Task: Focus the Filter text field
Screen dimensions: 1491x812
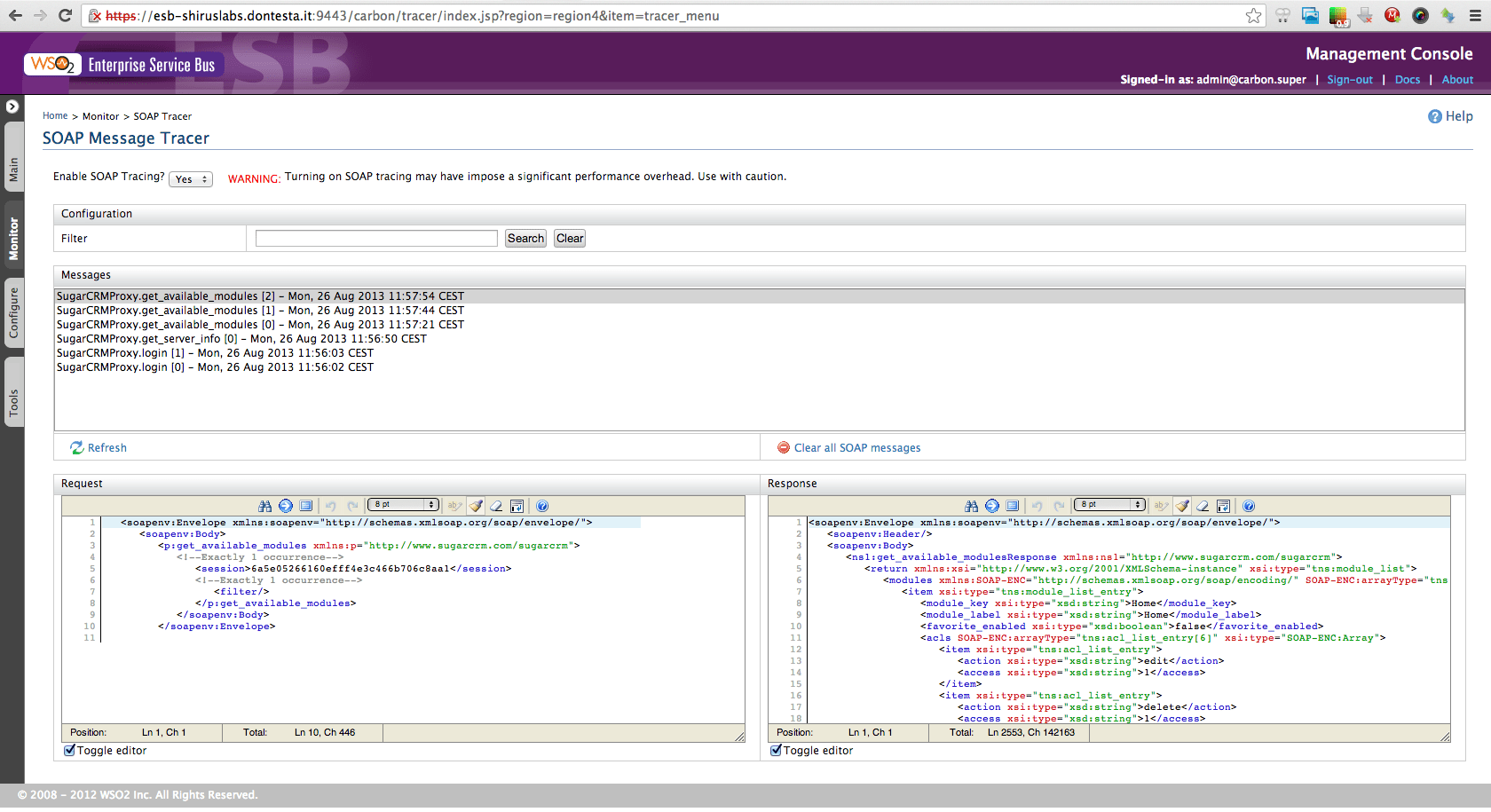Action: [376, 239]
